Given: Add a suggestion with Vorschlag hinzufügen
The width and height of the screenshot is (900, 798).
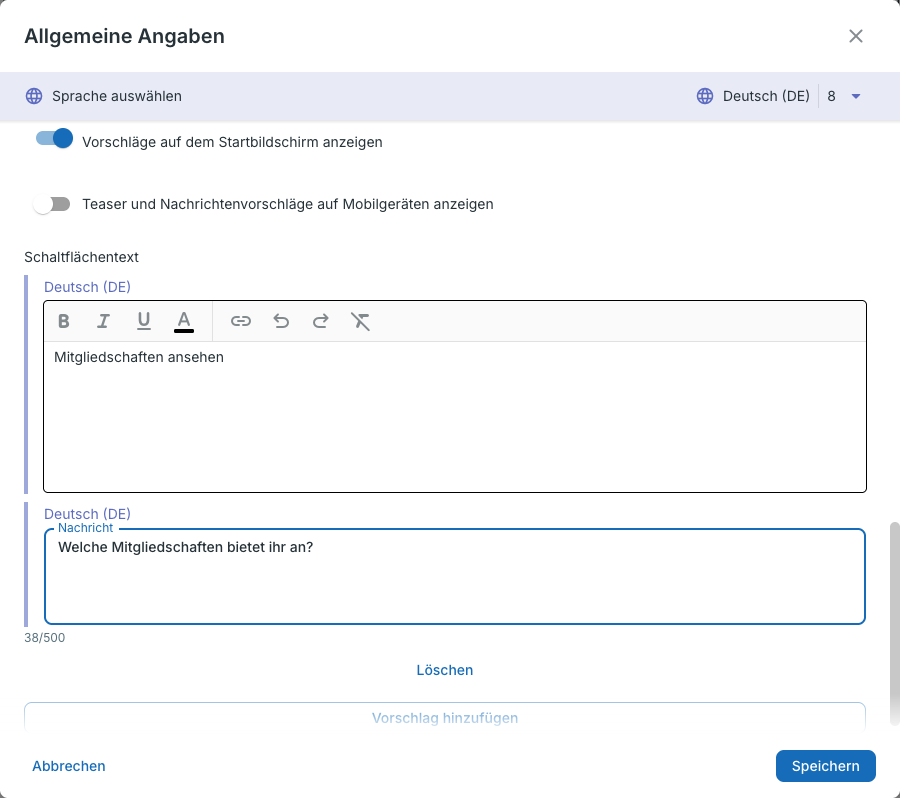Looking at the screenshot, I should click(x=445, y=718).
